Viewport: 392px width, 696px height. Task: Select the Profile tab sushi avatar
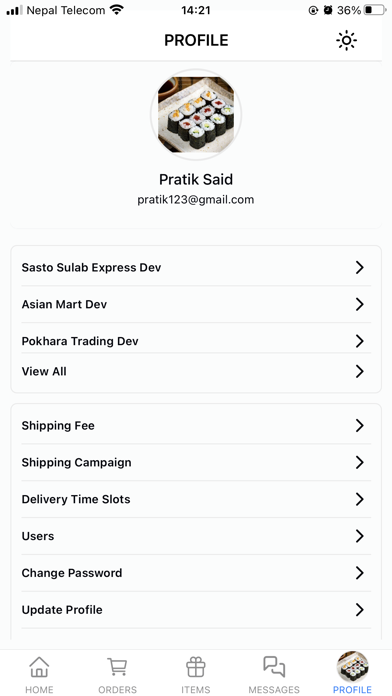[x=352, y=667]
